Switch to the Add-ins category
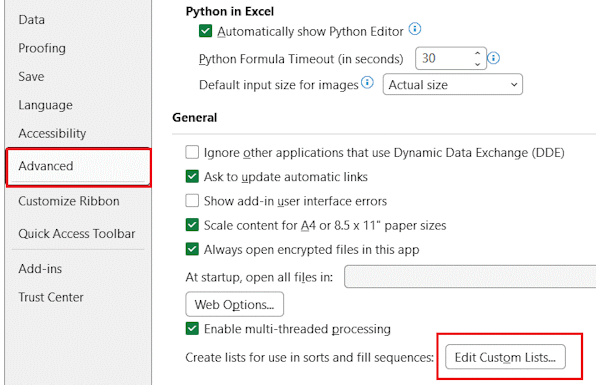Viewport: 596px width, 385px height. [40, 269]
